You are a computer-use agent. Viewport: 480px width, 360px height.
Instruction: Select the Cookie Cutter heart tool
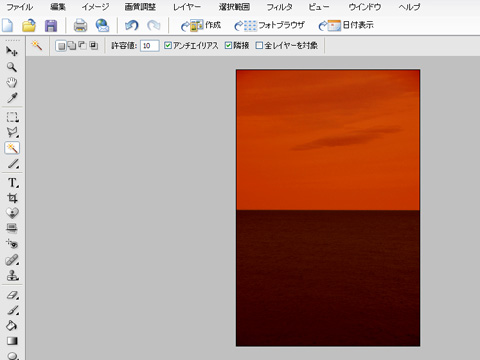pyautogui.click(x=12, y=213)
